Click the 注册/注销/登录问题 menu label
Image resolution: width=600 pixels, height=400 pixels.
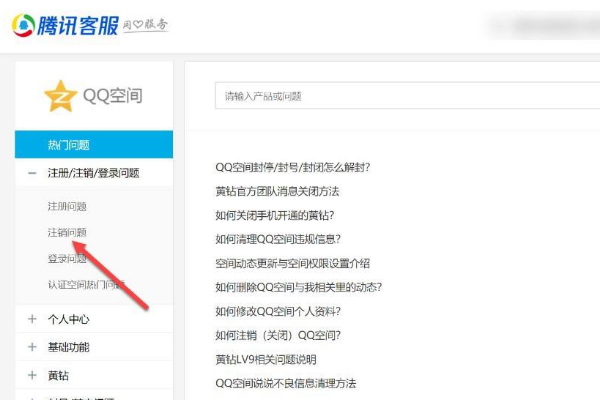(x=93, y=173)
